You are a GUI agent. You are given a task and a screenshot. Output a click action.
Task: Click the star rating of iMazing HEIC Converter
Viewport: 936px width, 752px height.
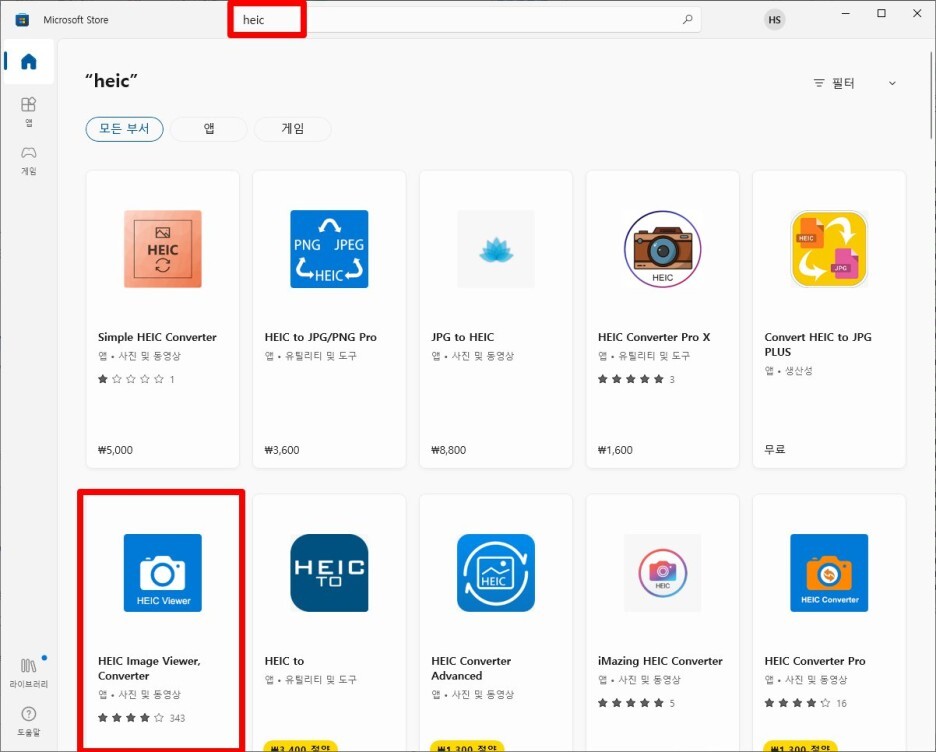[630, 703]
